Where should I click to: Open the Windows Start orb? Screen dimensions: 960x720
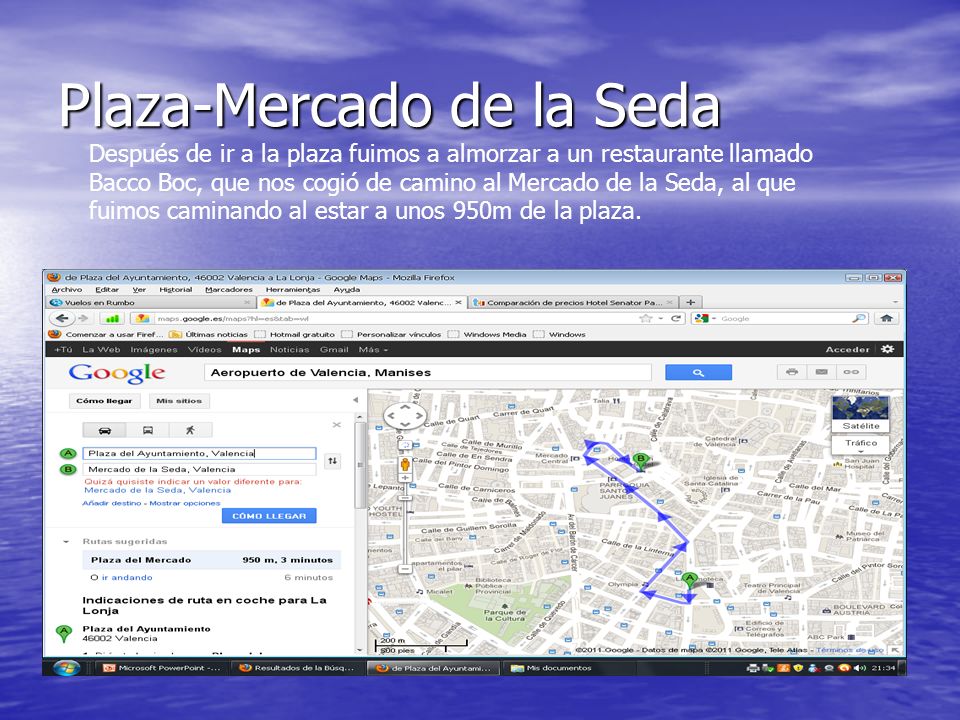(66, 667)
